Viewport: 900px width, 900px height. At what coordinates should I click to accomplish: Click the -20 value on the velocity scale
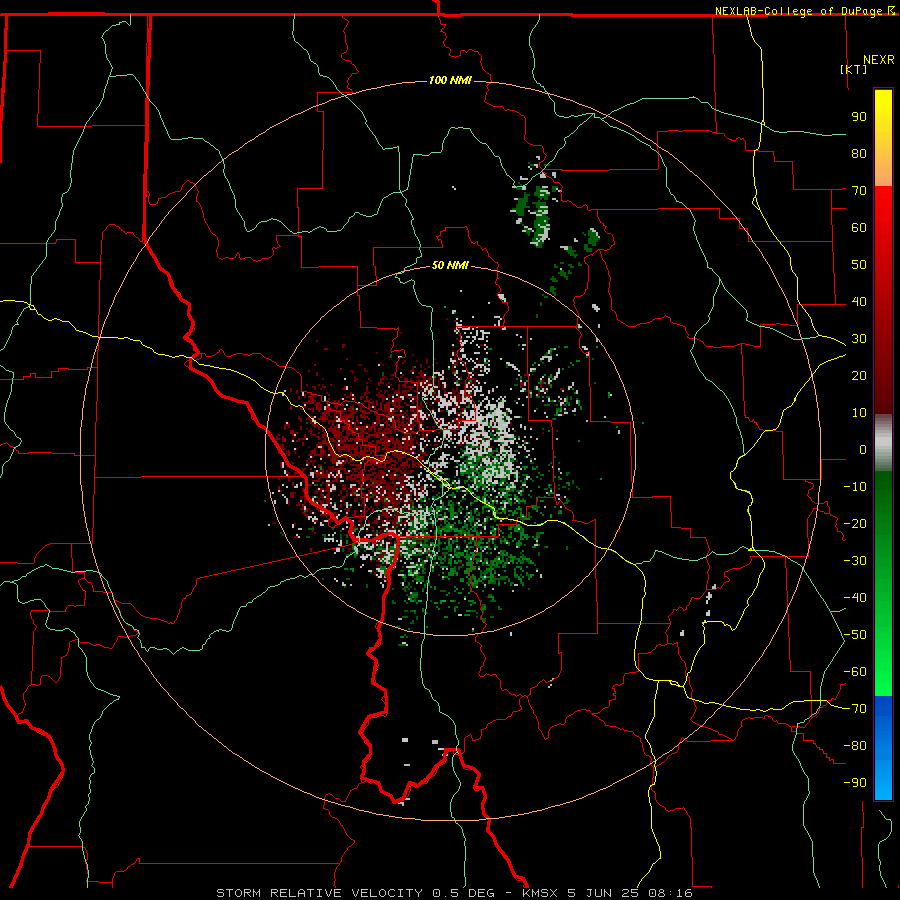pyautogui.click(x=855, y=523)
